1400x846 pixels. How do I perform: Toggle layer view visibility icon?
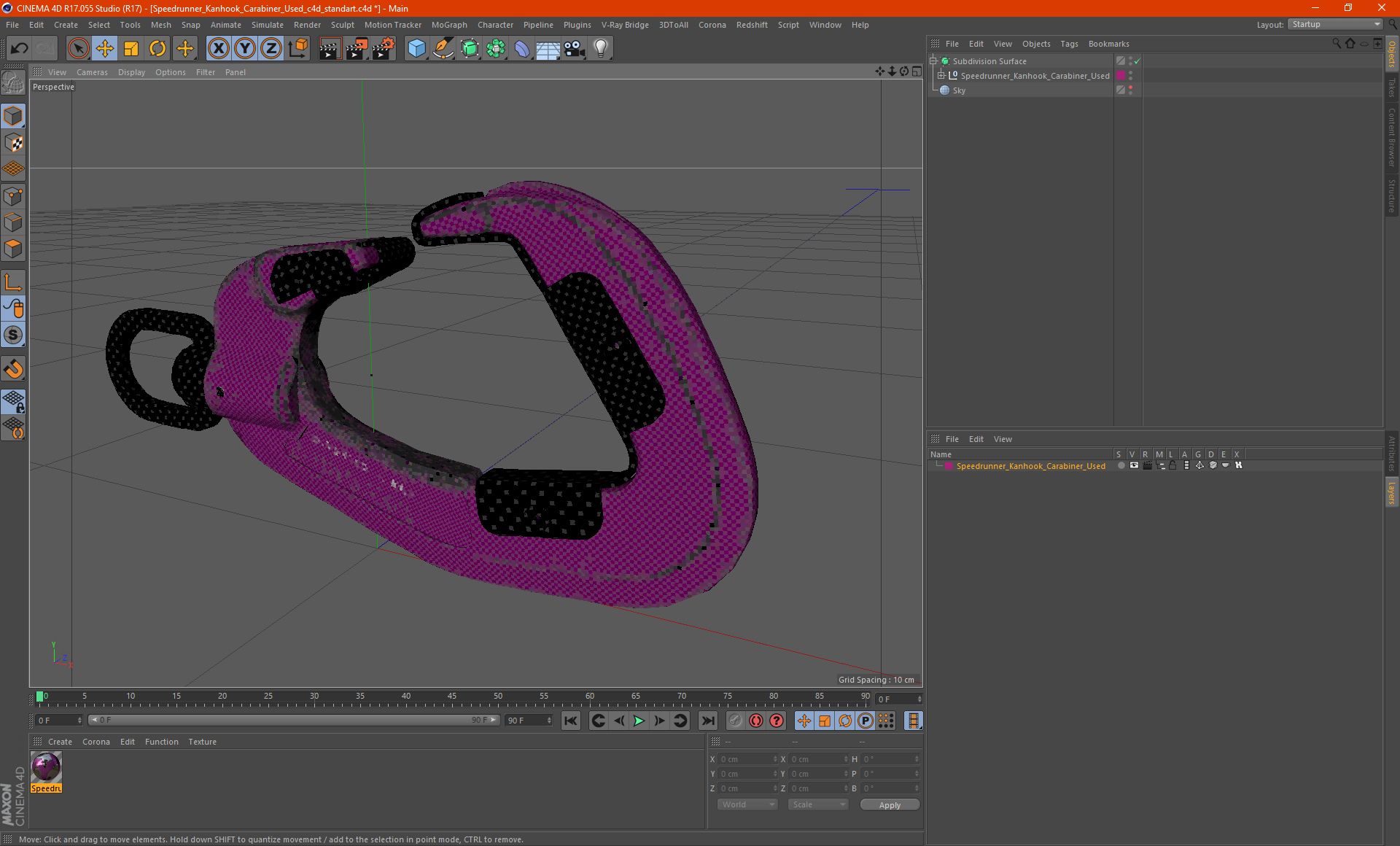click(1134, 465)
